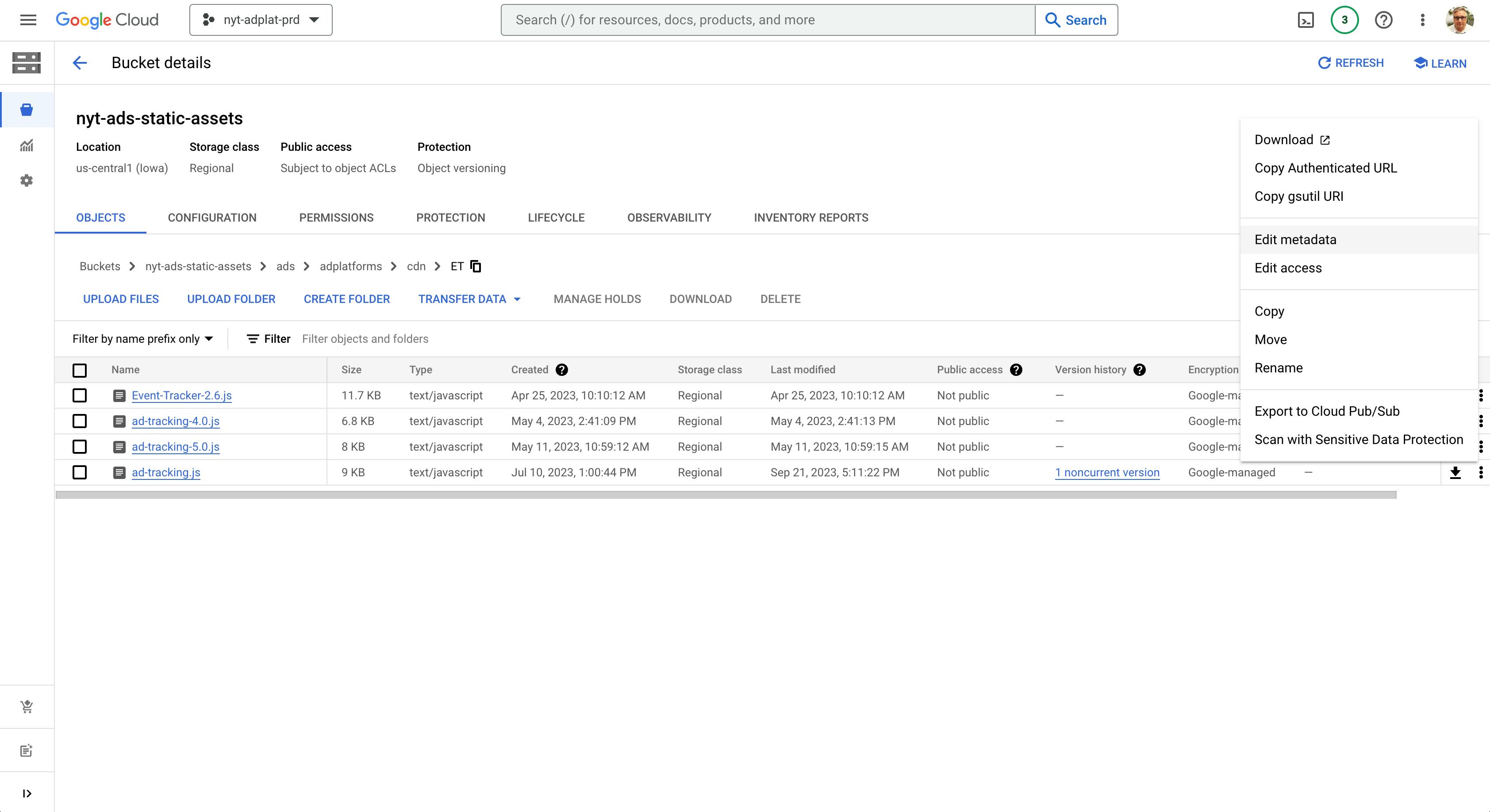Viewport: 1490px width, 812px height.
Task: Open the top bar three-dot settings menu
Action: (x=1422, y=20)
